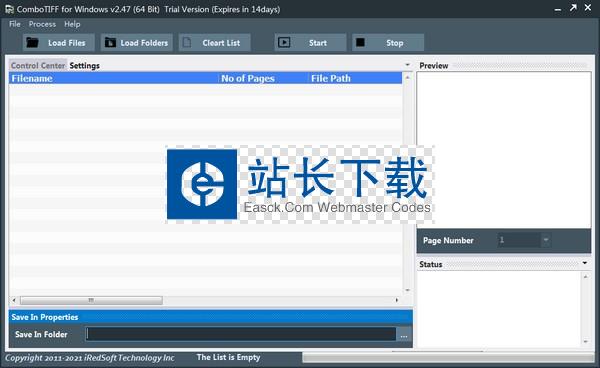Screen dimensions: 600x368
Task: Collapse the Status panel arrow
Action: click(585, 263)
